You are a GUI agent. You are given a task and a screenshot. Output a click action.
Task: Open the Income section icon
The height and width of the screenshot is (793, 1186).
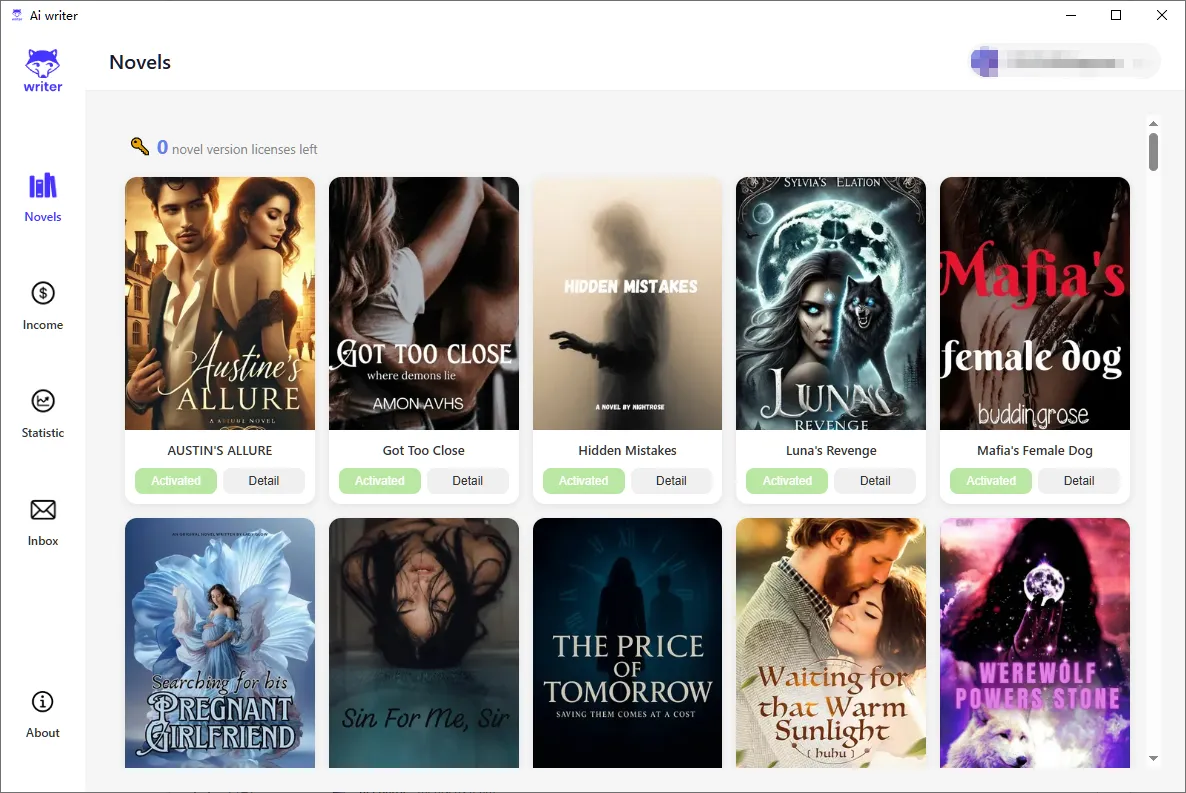click(43, 293)
